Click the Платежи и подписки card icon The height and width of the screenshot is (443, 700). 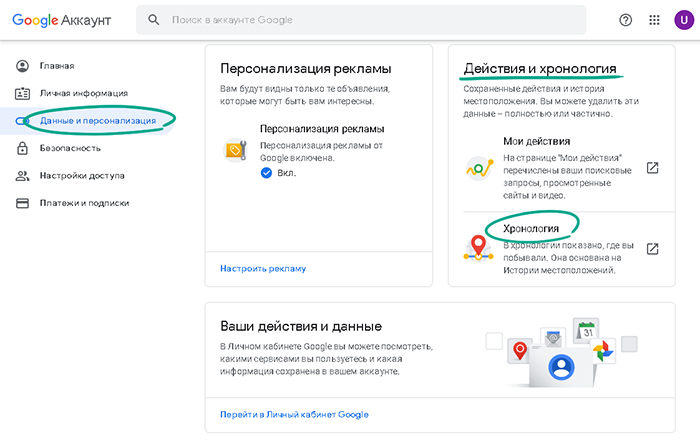(22, 203)
